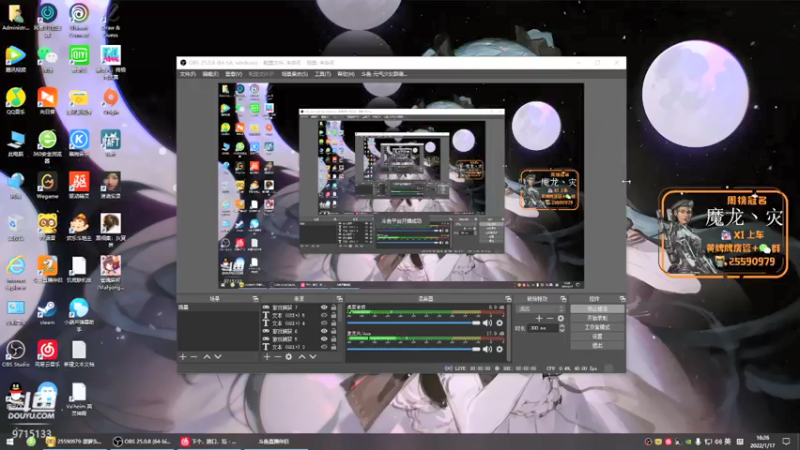Undock the Sources panel
Image resolution: width=800 pixels, height=450 pixels.
click(x=339, y=299)
